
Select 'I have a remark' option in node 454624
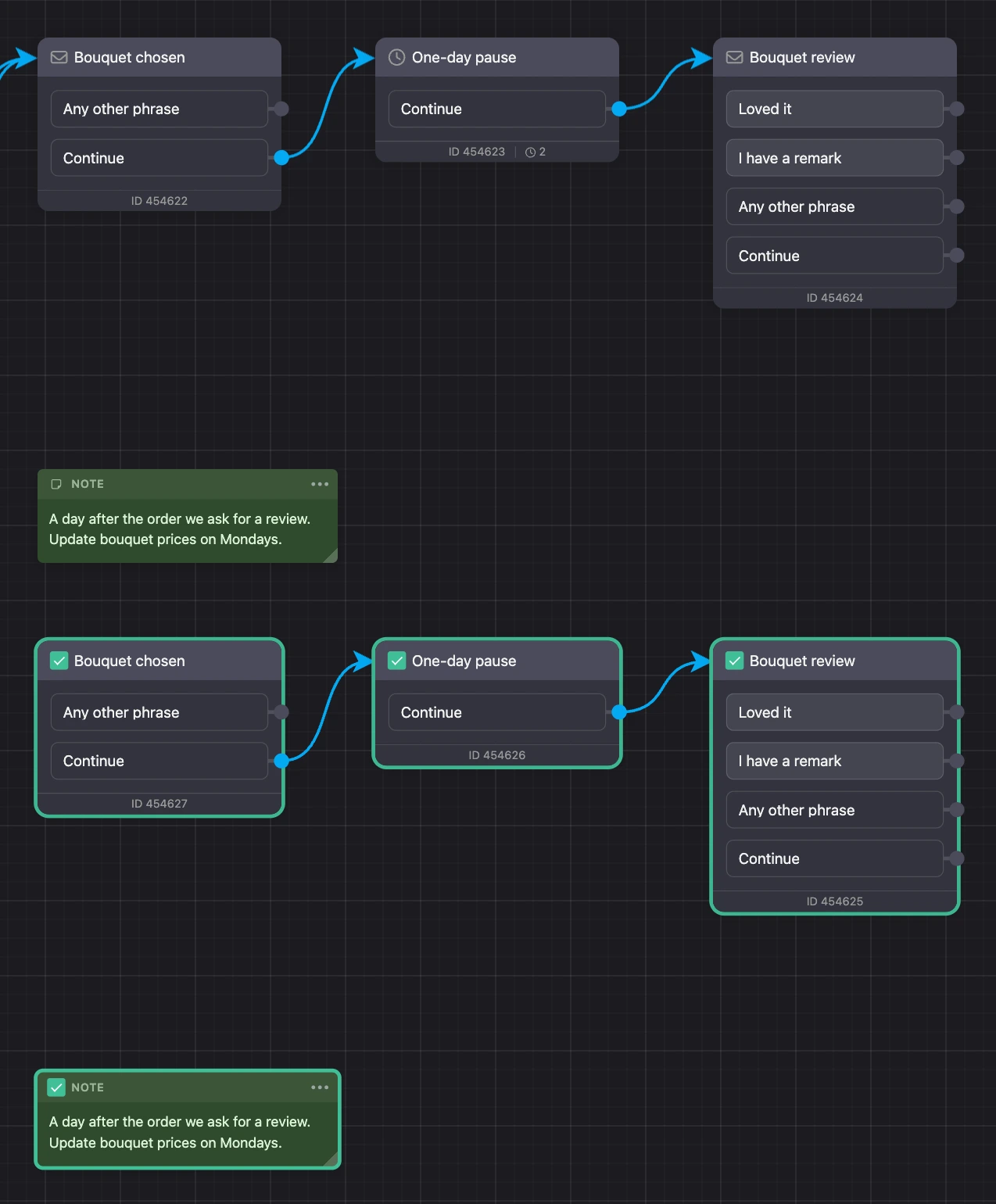point(834,158)
